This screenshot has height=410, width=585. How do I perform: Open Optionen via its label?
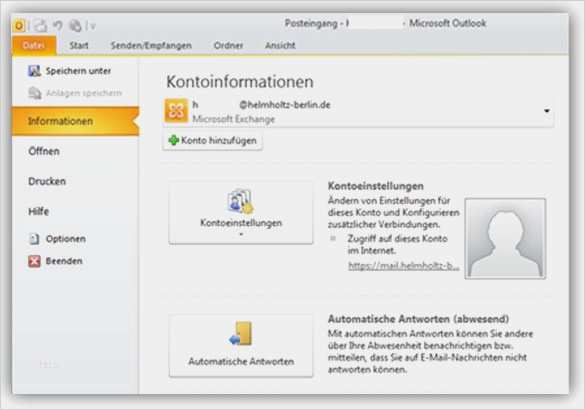point(66,239)
